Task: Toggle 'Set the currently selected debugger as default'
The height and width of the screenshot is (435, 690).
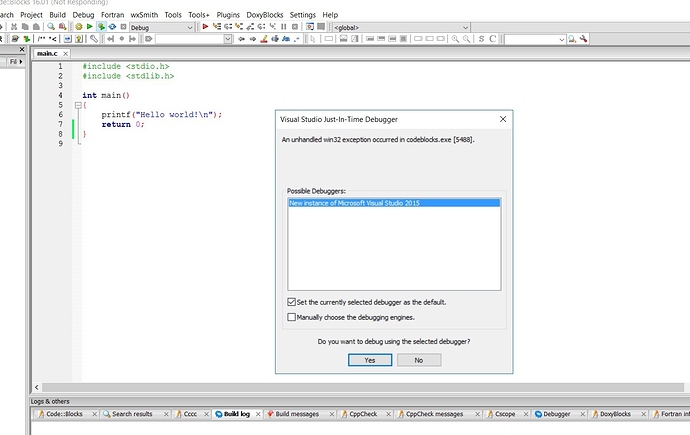Action: pyautogui.click(x=291, y=302)
